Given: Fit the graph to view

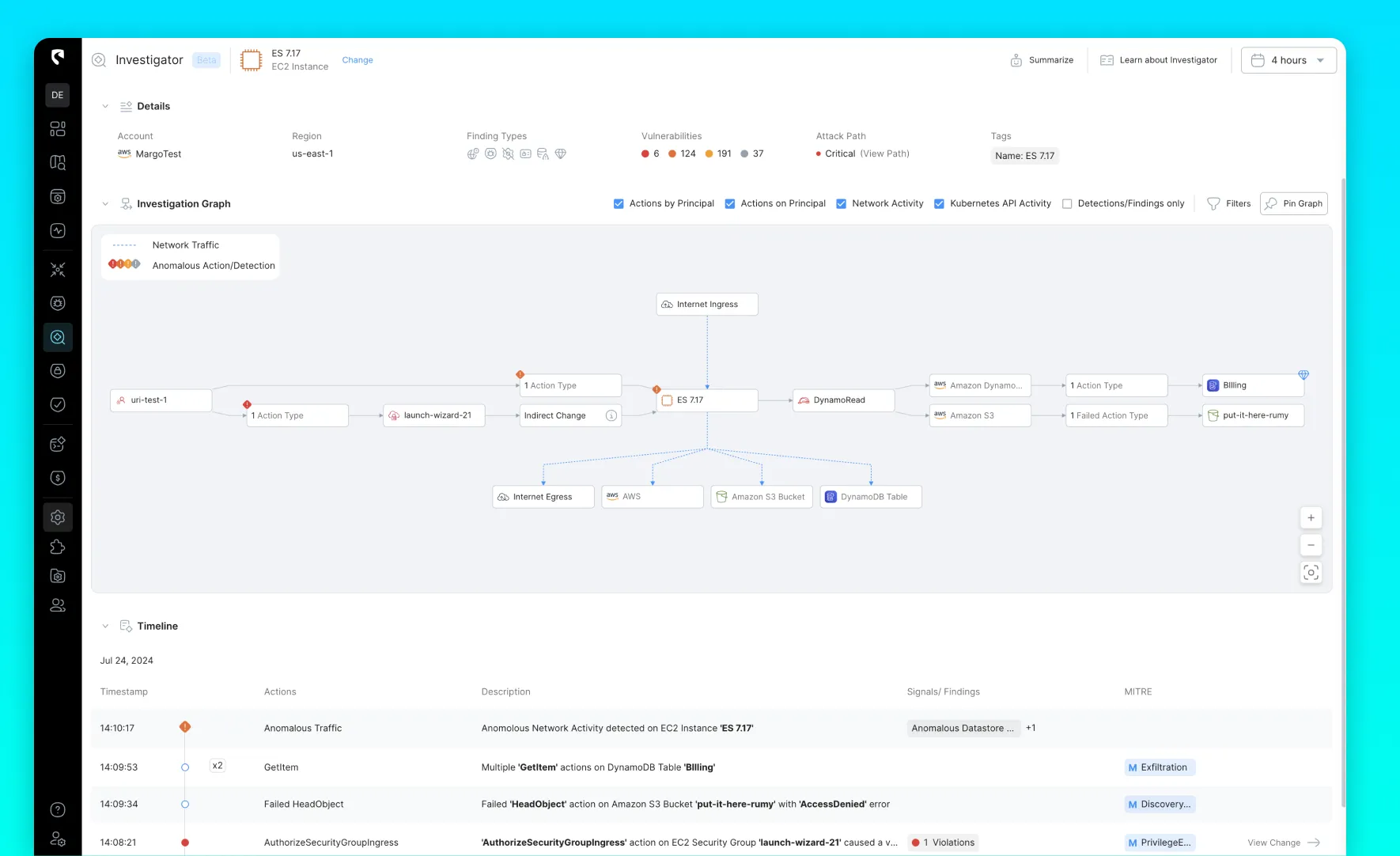Looking at the screenshot, I should tap(1311, 573).
